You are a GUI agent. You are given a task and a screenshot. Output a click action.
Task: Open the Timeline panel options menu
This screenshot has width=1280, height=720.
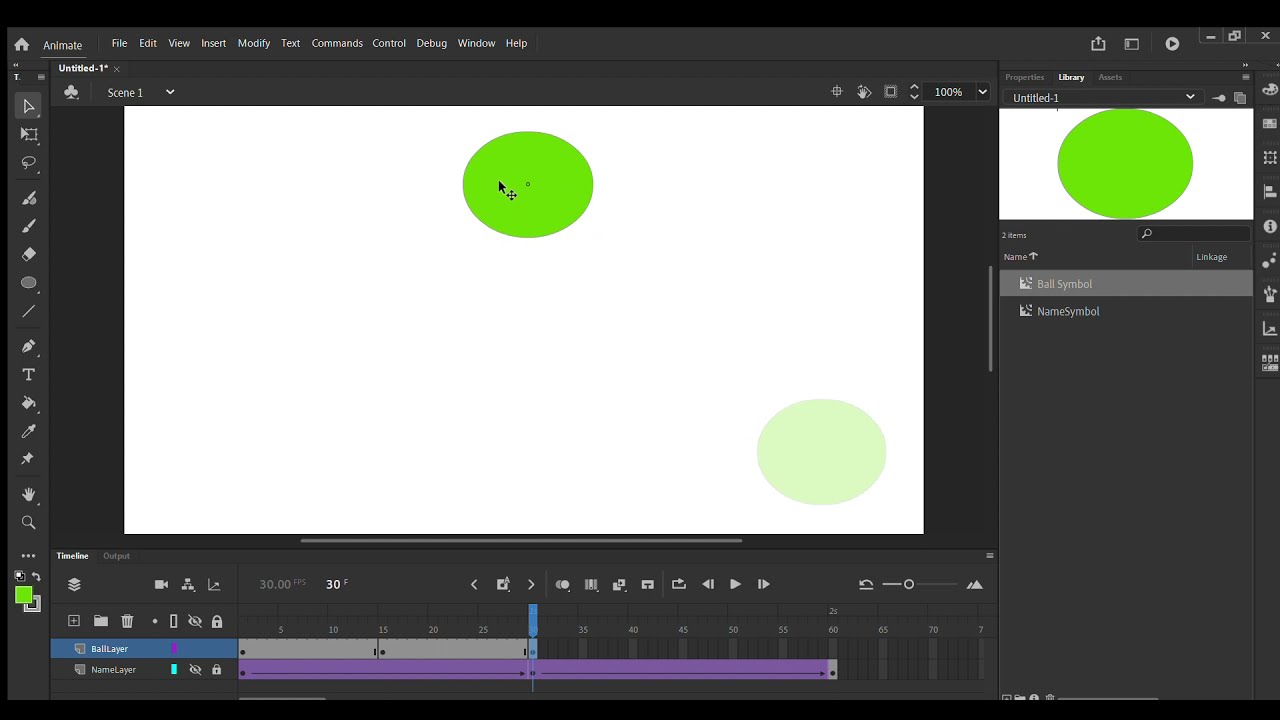pyautogui.click(x=990, y=556)
